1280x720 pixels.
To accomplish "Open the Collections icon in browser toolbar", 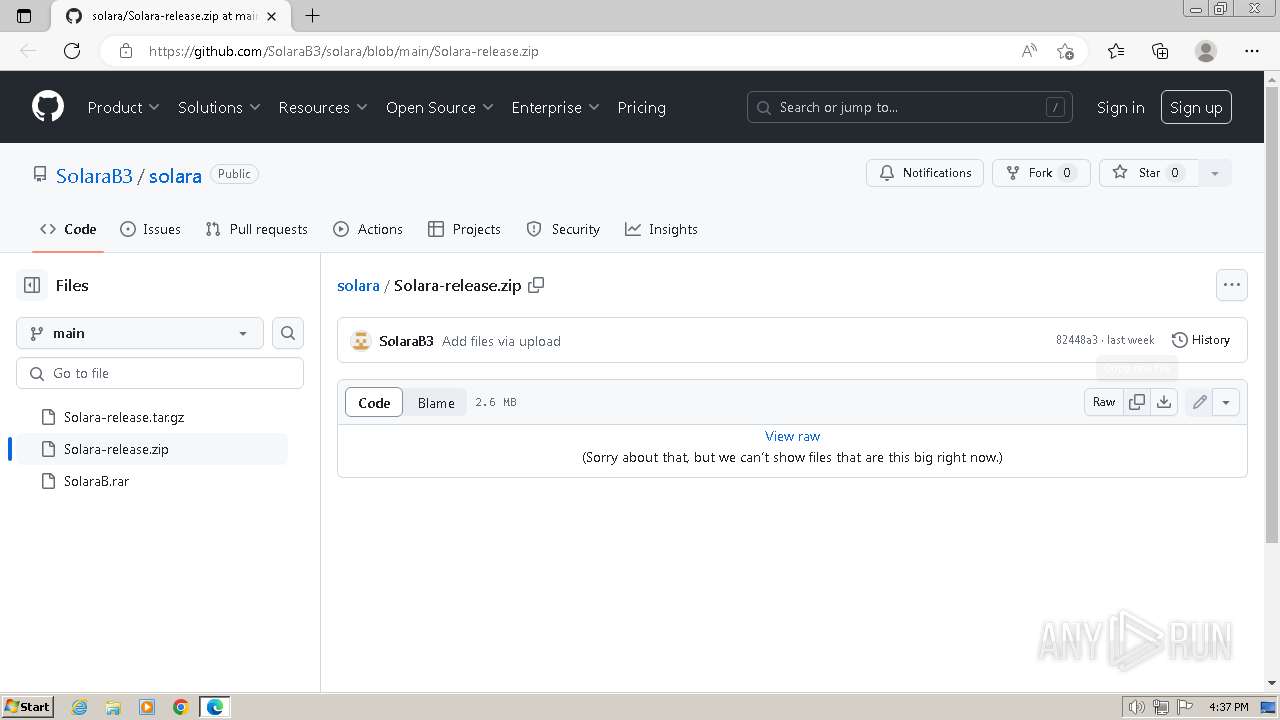I will pos(1160,51).
